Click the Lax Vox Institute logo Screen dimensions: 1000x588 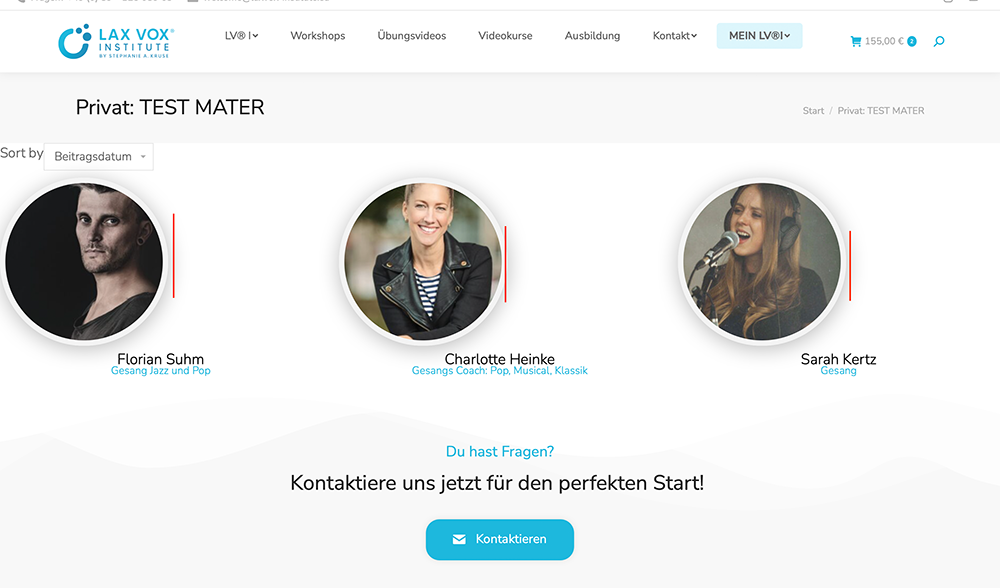pyautogui.click(x=116, y=41)
